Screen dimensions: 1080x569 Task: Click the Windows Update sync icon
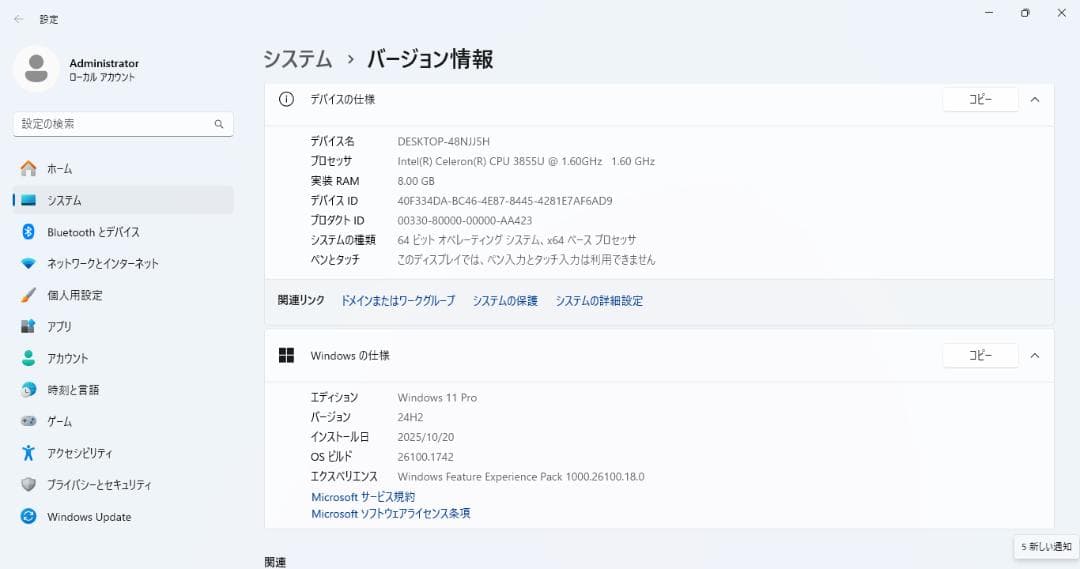coord(28,516)
